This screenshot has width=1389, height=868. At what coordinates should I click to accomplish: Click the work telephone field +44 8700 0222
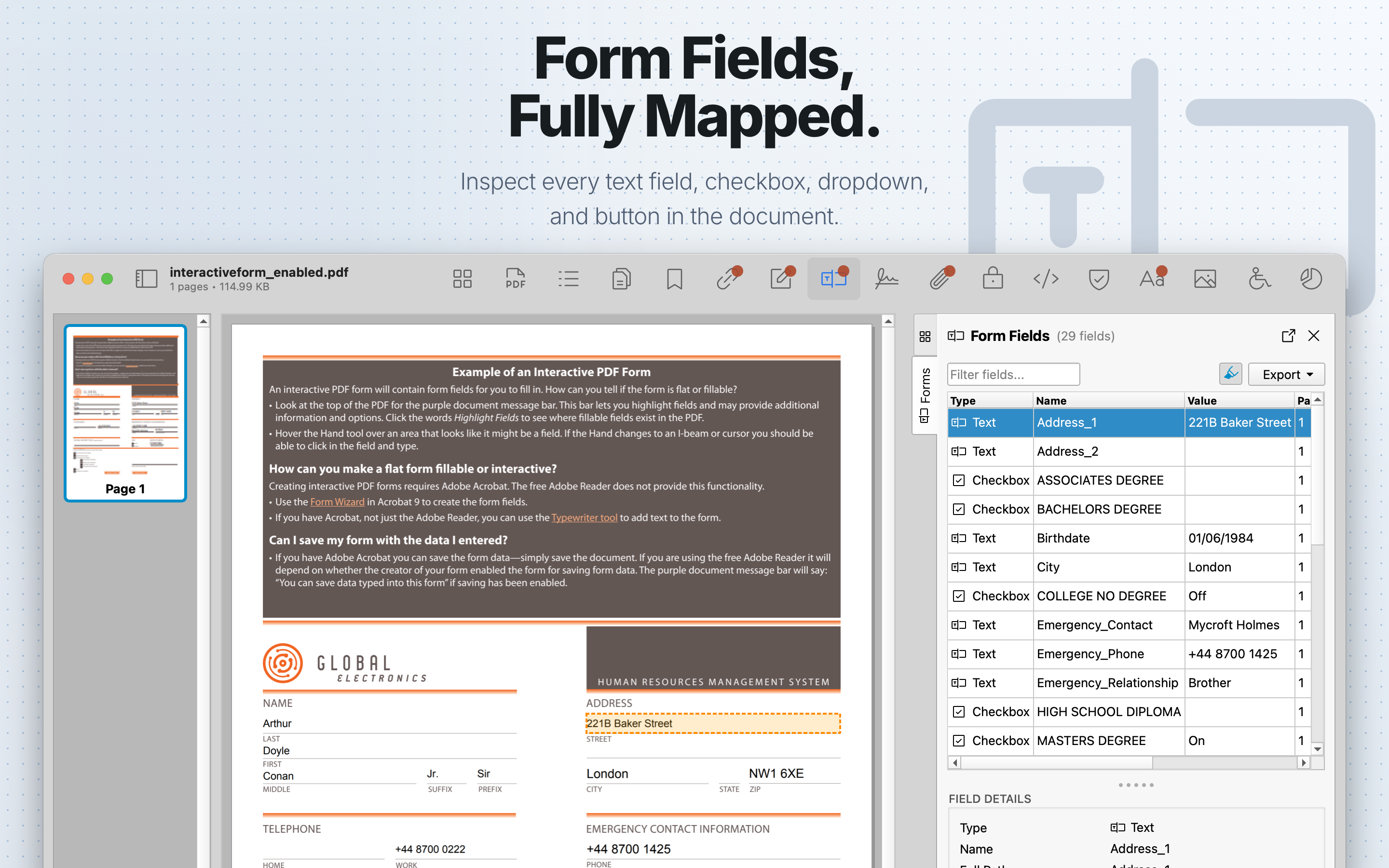click(455, 850)
